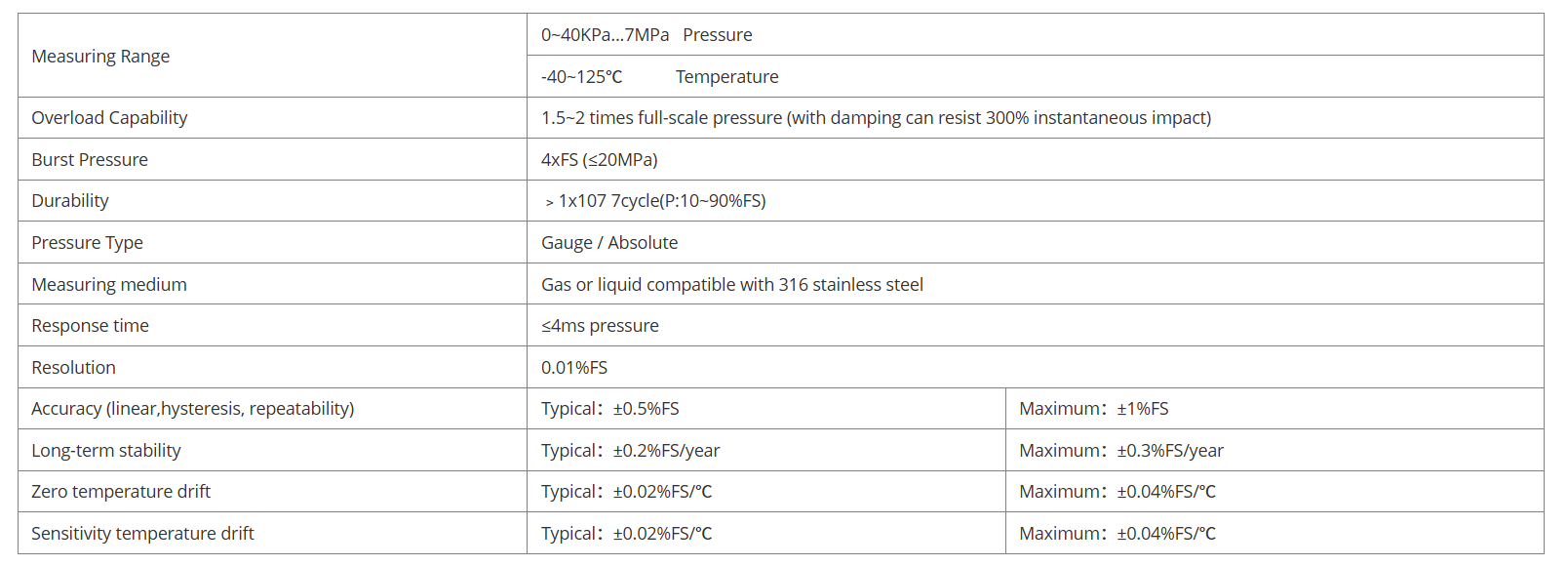Select the Sensitivity temperature drift Maximum ±0.04%FS/℃ cell
The width and height of the screenshot is (1568, 566).
pos(1274,533)
